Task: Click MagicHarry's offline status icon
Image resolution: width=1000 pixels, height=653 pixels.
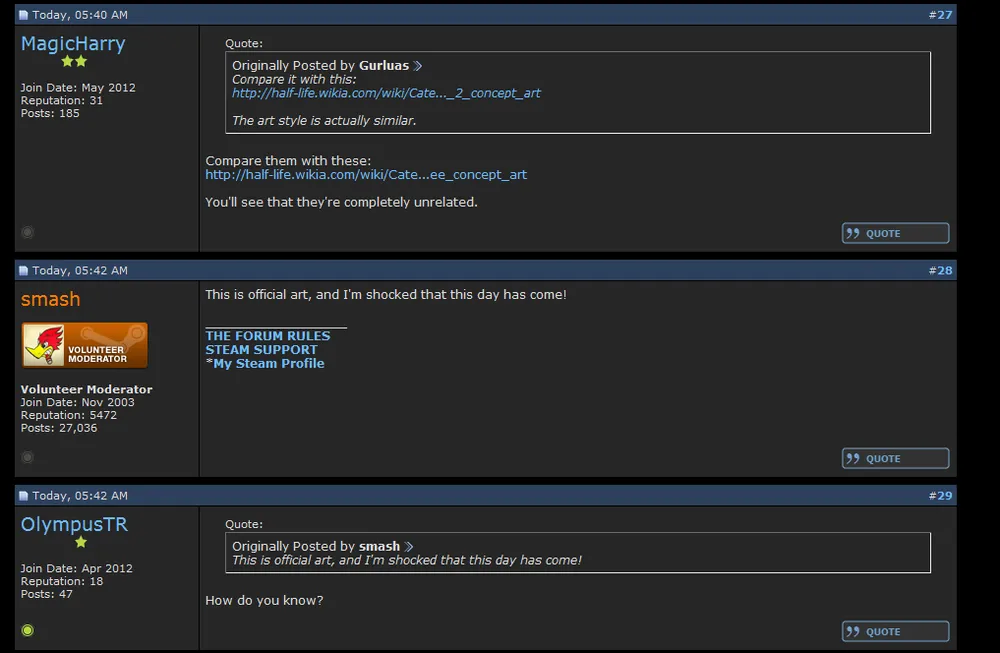Action: click(28, 232)
